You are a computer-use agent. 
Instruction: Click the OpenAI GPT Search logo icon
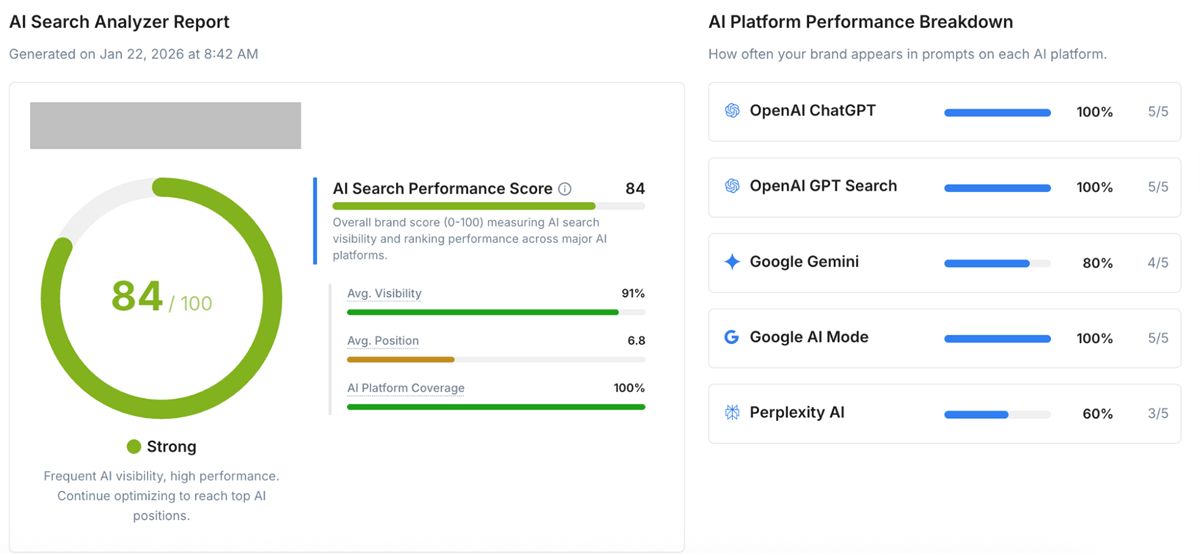pyautogui.click(x=732, y=186)
